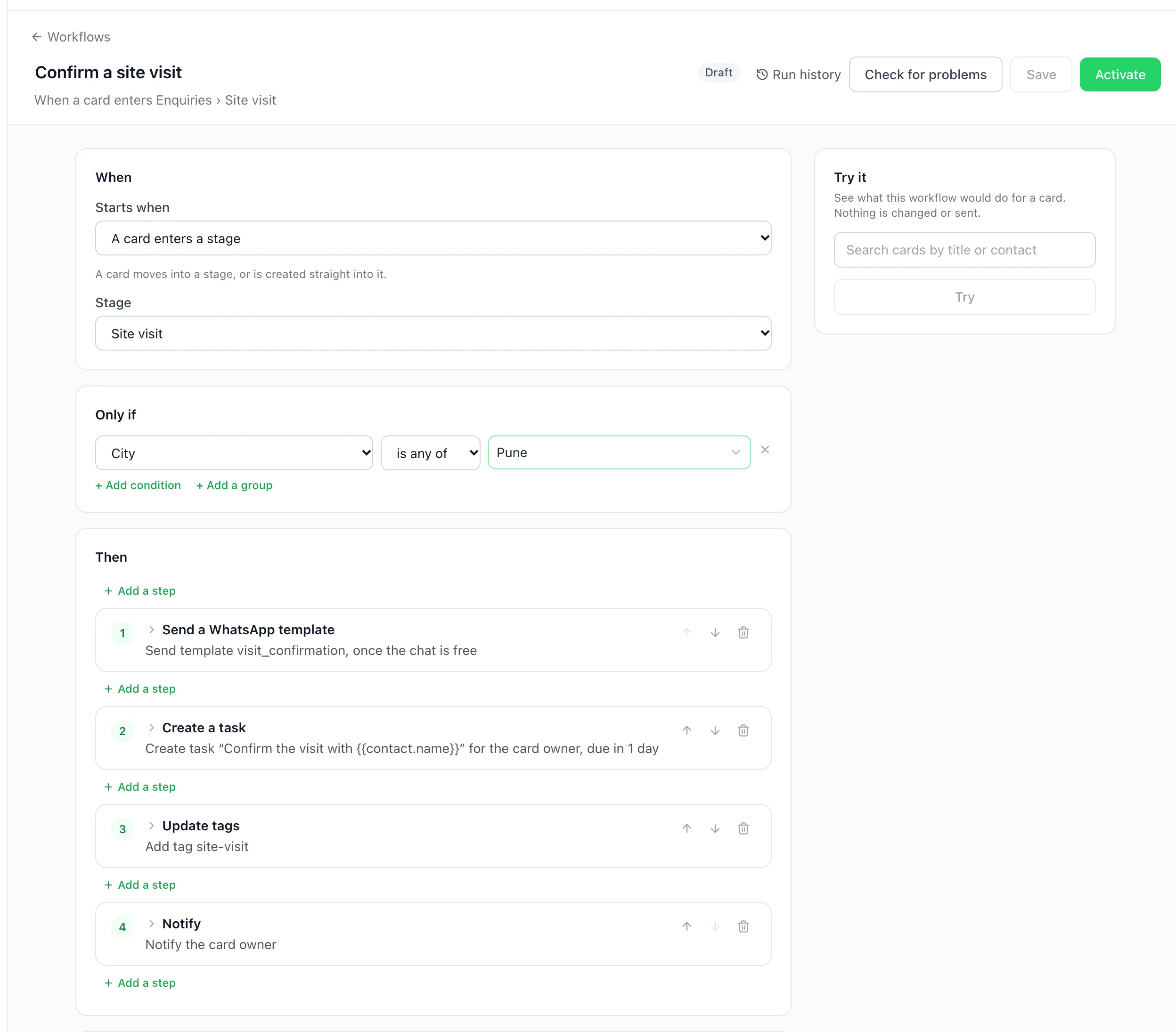Open the Starts when dropdown
This screenshot has width=1176, height=1032.
coord(433,238)
